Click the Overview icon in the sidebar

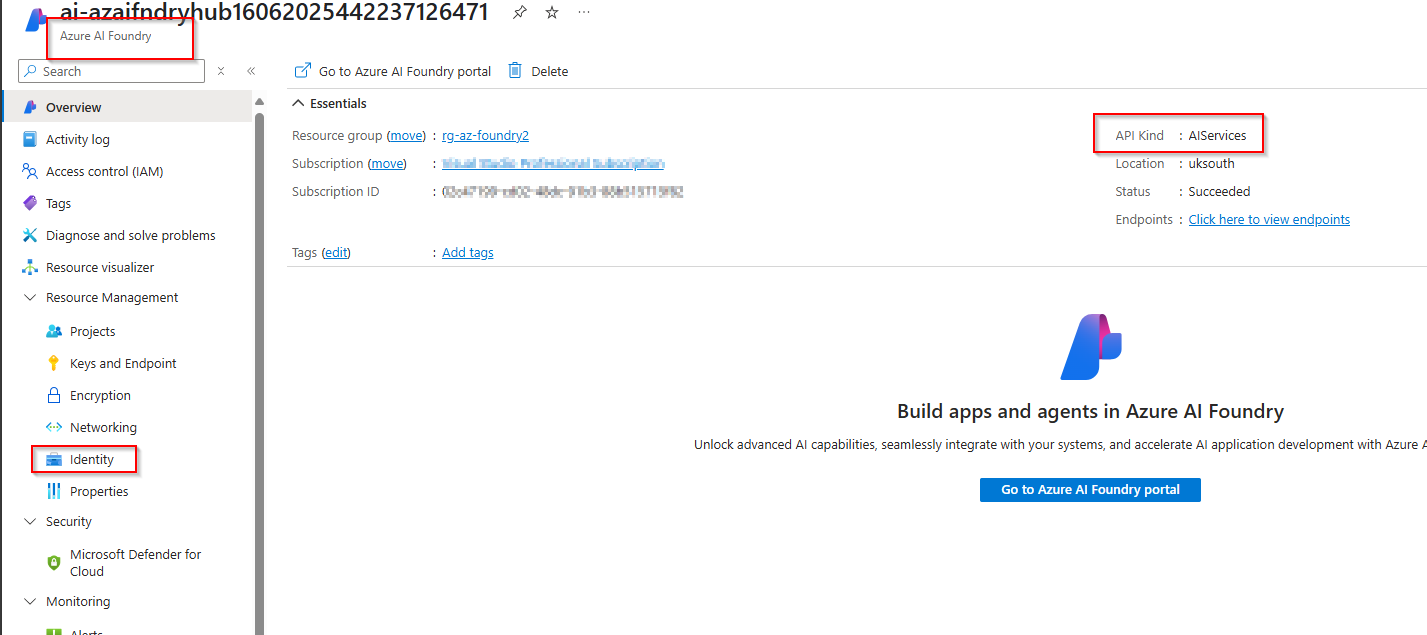(30, 107)
